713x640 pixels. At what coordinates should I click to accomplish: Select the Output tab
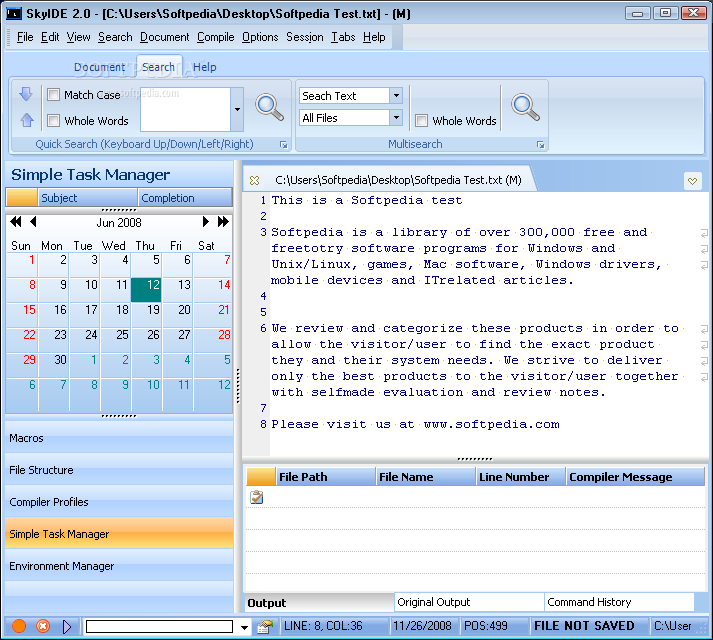[x=319, y=602]
